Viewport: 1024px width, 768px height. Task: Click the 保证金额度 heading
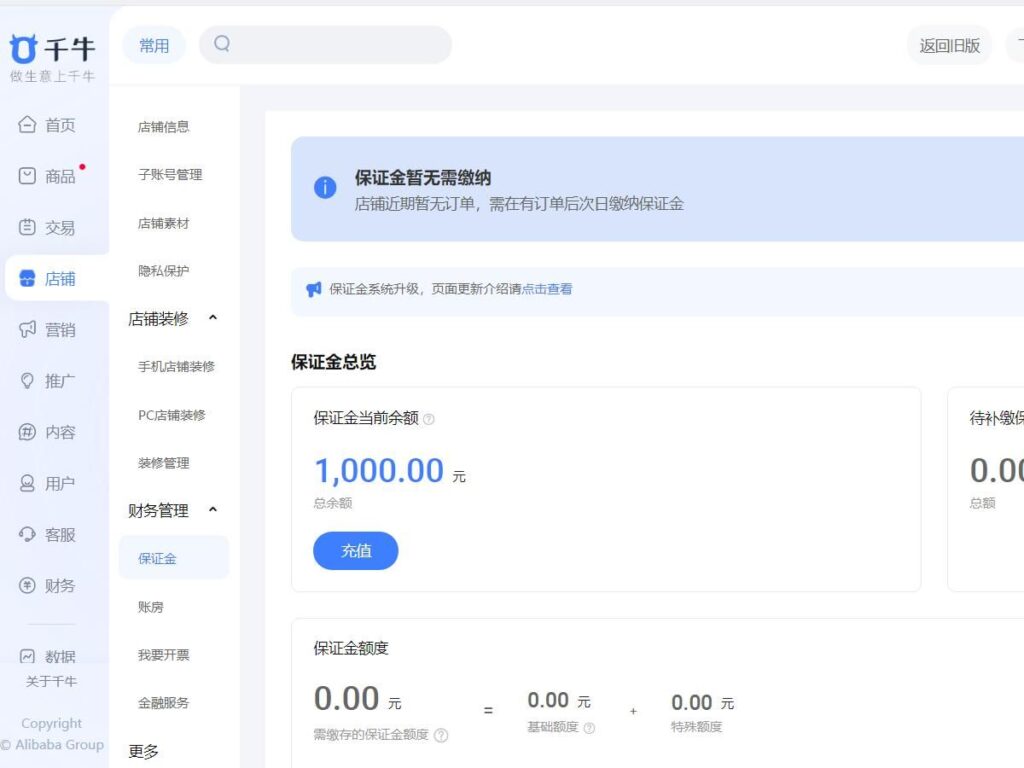[351, 648]
